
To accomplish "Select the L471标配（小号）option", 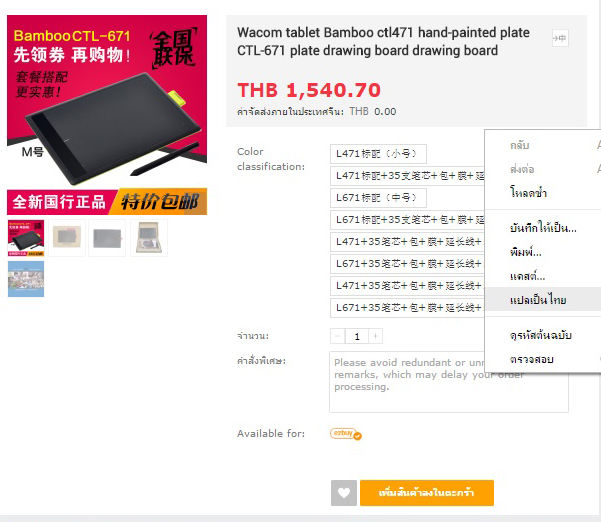I will point(378,154).
